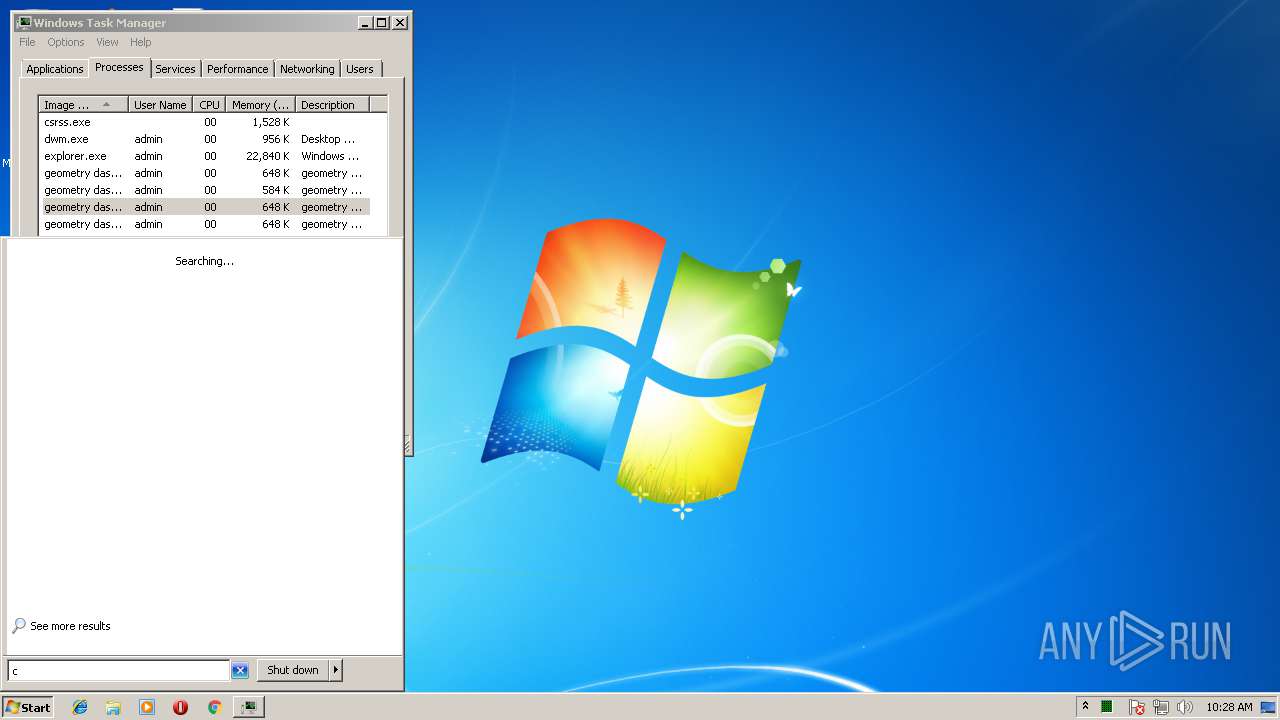The image size is (1280, 720).
Task: Switch to the Networking tab
Action: (307, 69)
